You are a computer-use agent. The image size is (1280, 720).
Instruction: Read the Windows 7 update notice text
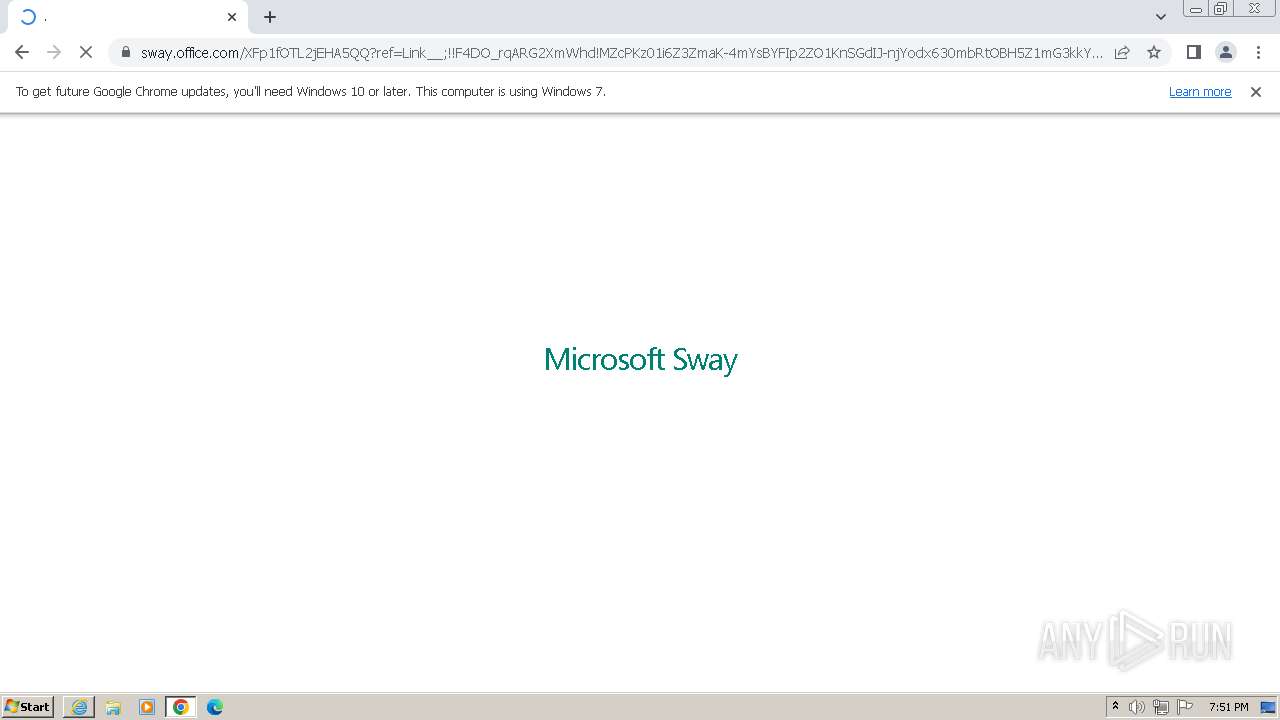[x=311, y=92]
